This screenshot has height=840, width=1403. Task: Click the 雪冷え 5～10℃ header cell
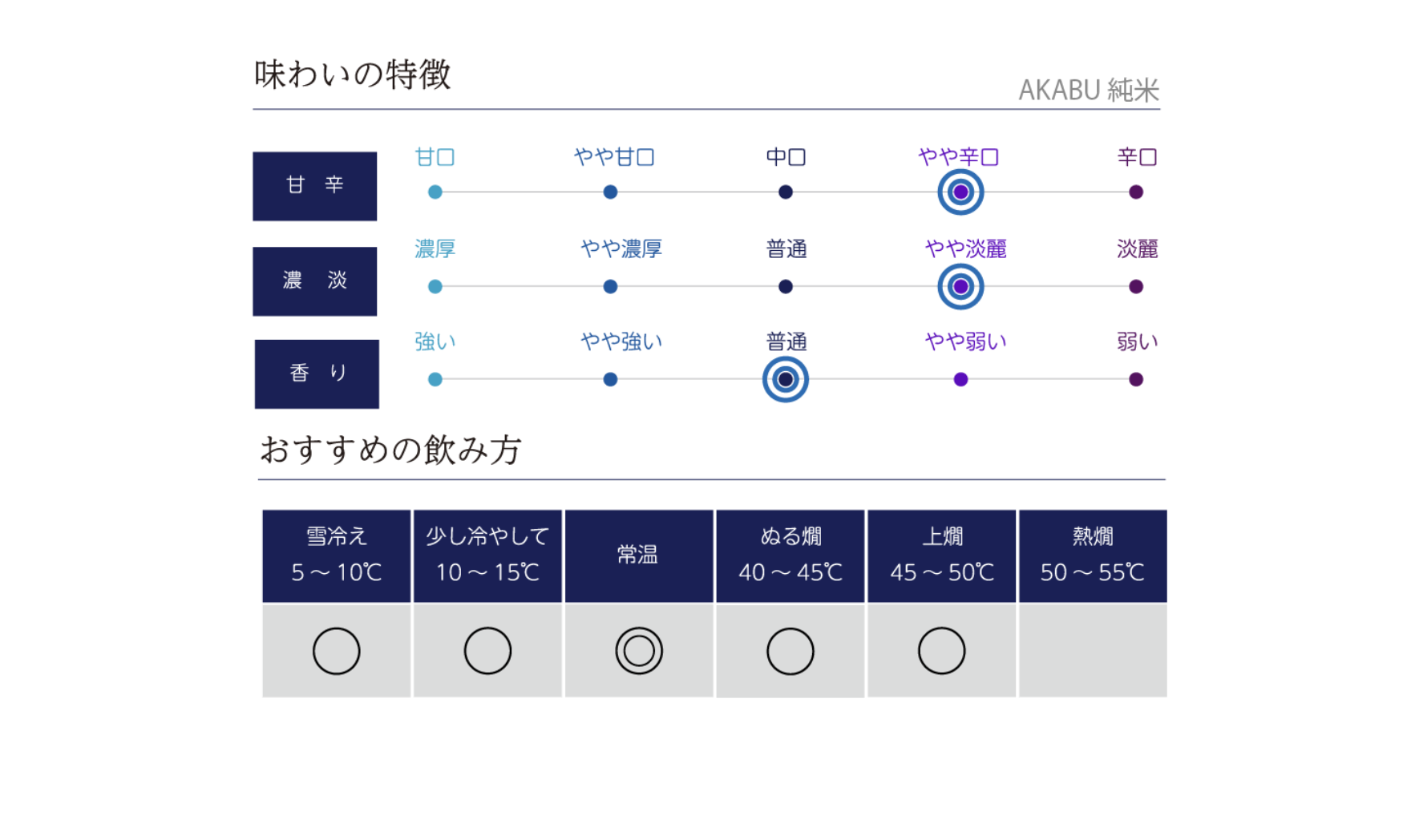[x=337, y=556]
